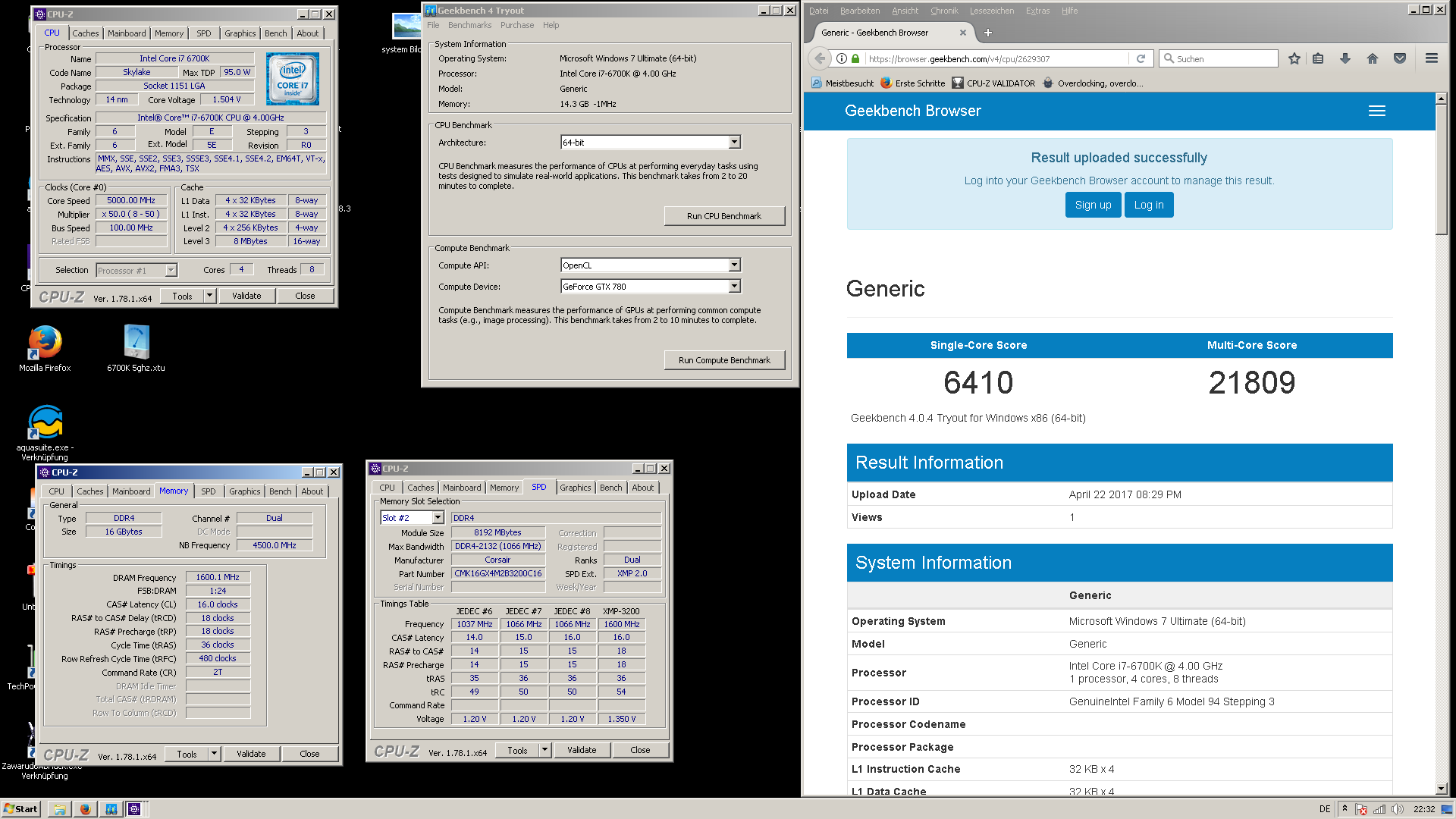
Task: Open the 6700K 5ghz.xtu desktop file
Action: point(136,349)
